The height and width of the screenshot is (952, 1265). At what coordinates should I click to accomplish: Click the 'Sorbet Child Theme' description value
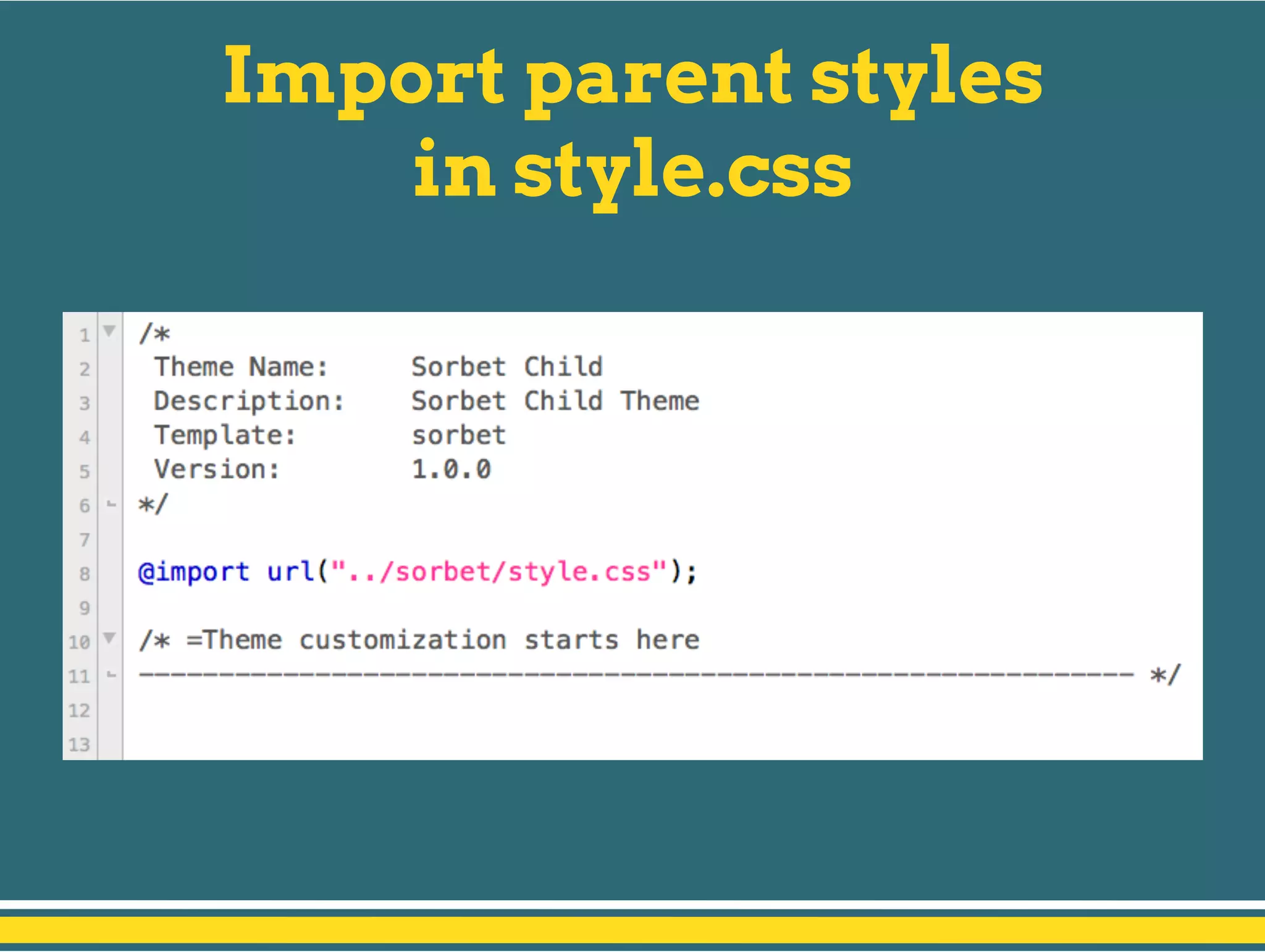click(x=555, y=401)
